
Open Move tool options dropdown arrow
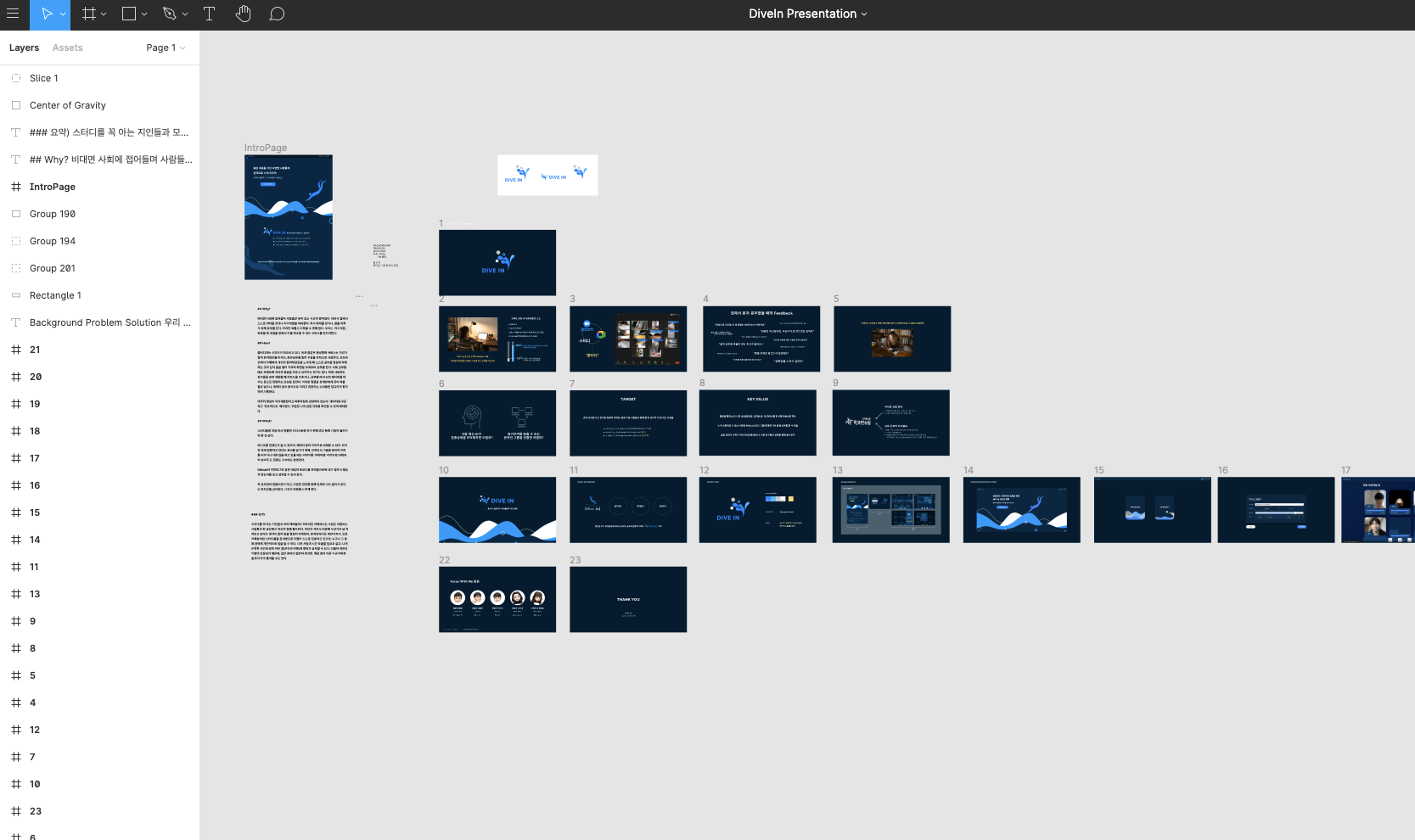click(63, 14)
